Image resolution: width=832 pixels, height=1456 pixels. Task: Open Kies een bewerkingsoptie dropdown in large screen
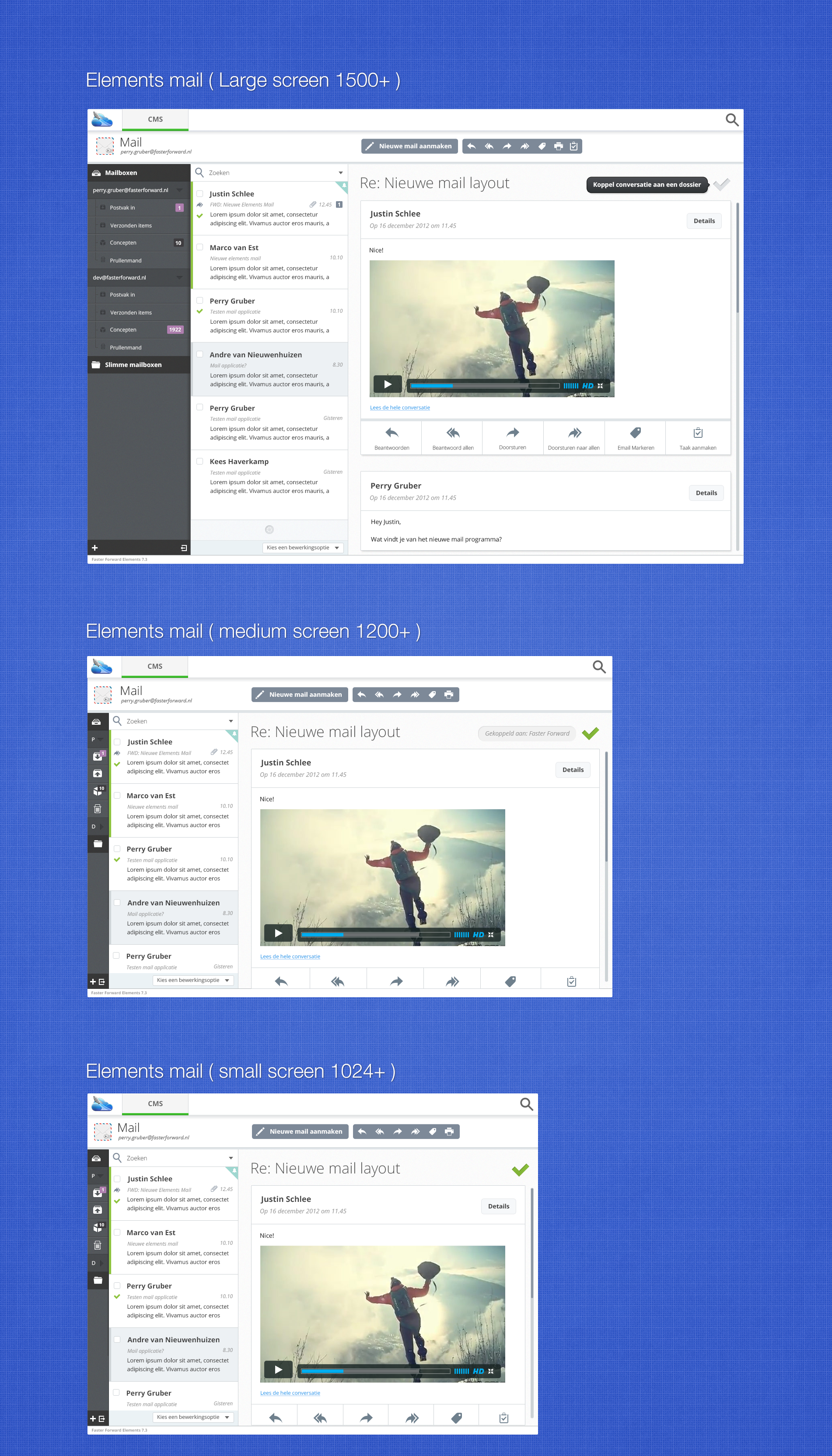pyautogui.click(x=303, y=548)
